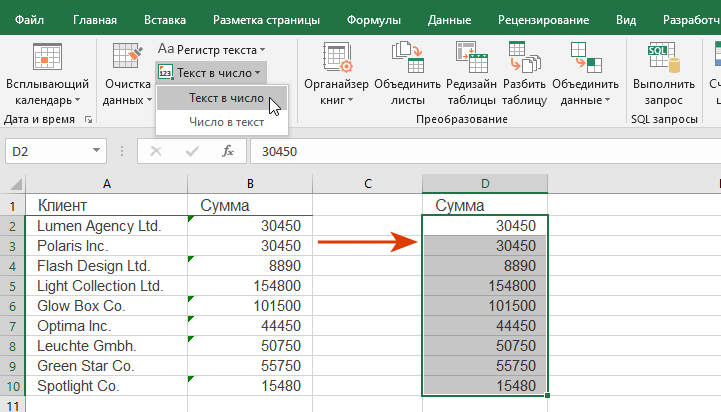The width and height of the screenshot is (721, 412).
Task: Expand Органайзер книг dropdown arrow
Action: click(x=350, y=100)
